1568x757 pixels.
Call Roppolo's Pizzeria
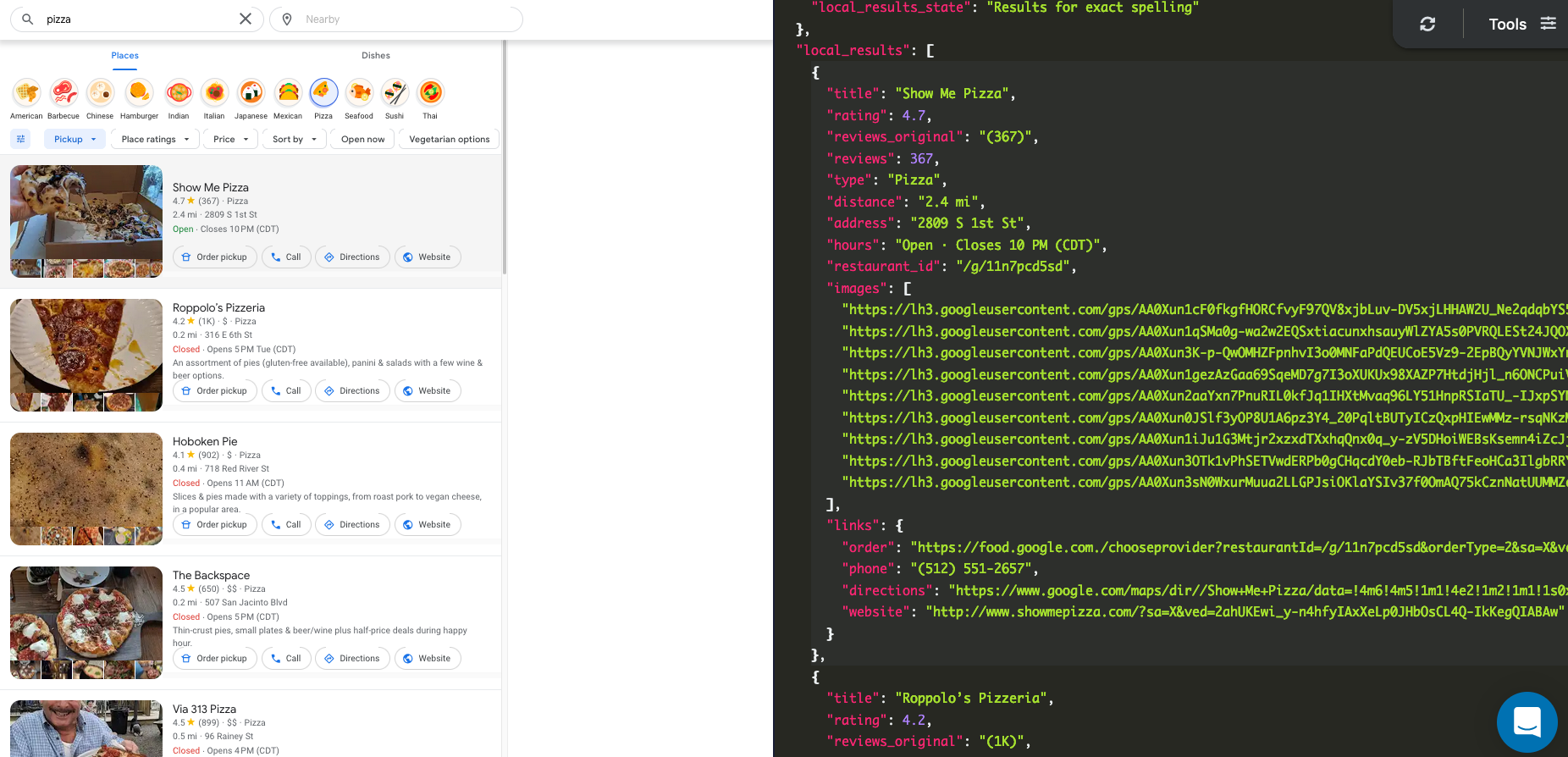point(286,390)
